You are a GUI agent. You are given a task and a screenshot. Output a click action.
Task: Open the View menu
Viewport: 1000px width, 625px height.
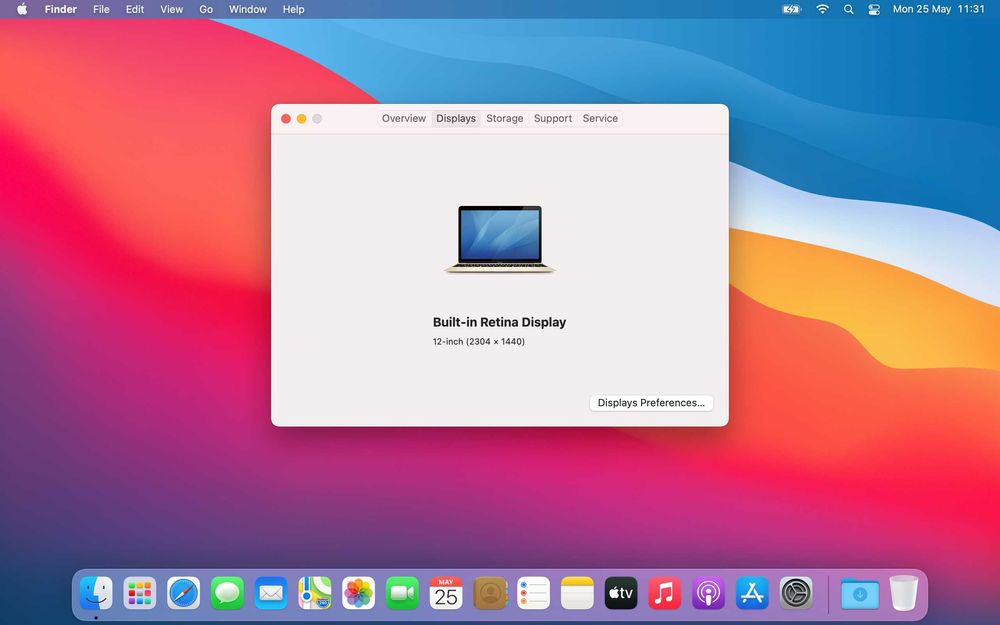point(172,9)
